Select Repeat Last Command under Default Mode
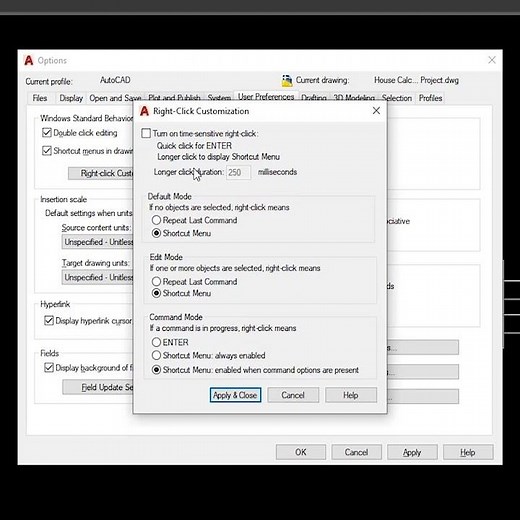Screen dimensions: 520x520 tap(156, 220)
